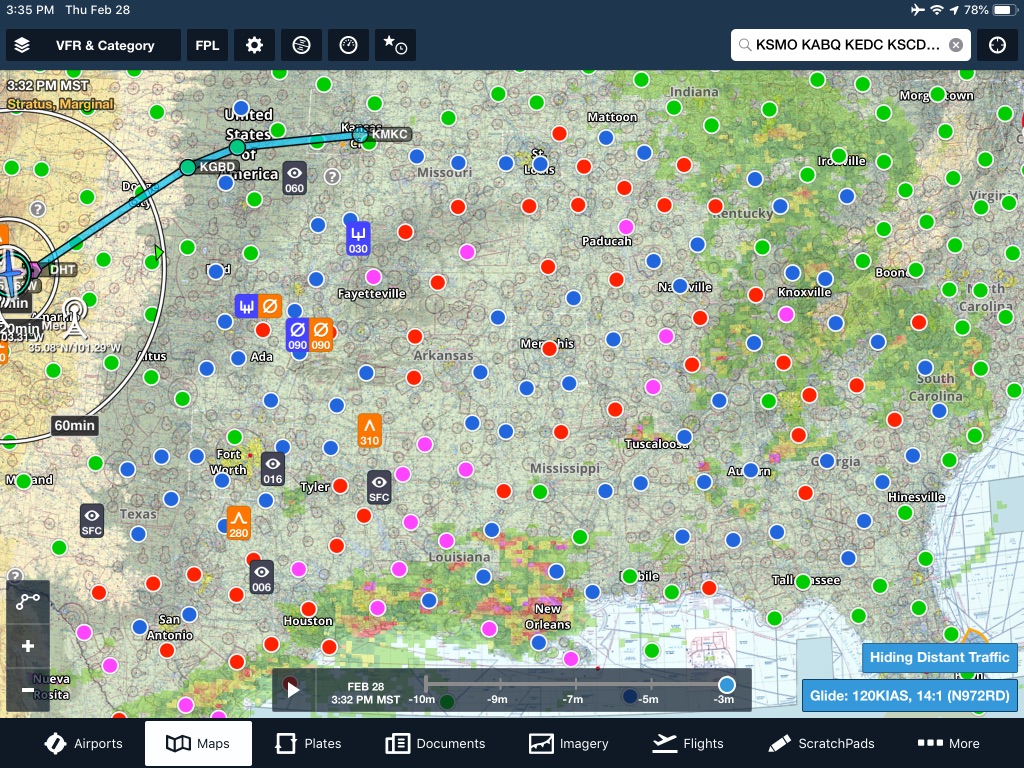Click the radar timeline slider handle
This screenshot has width=1024, height=768.
727,684
